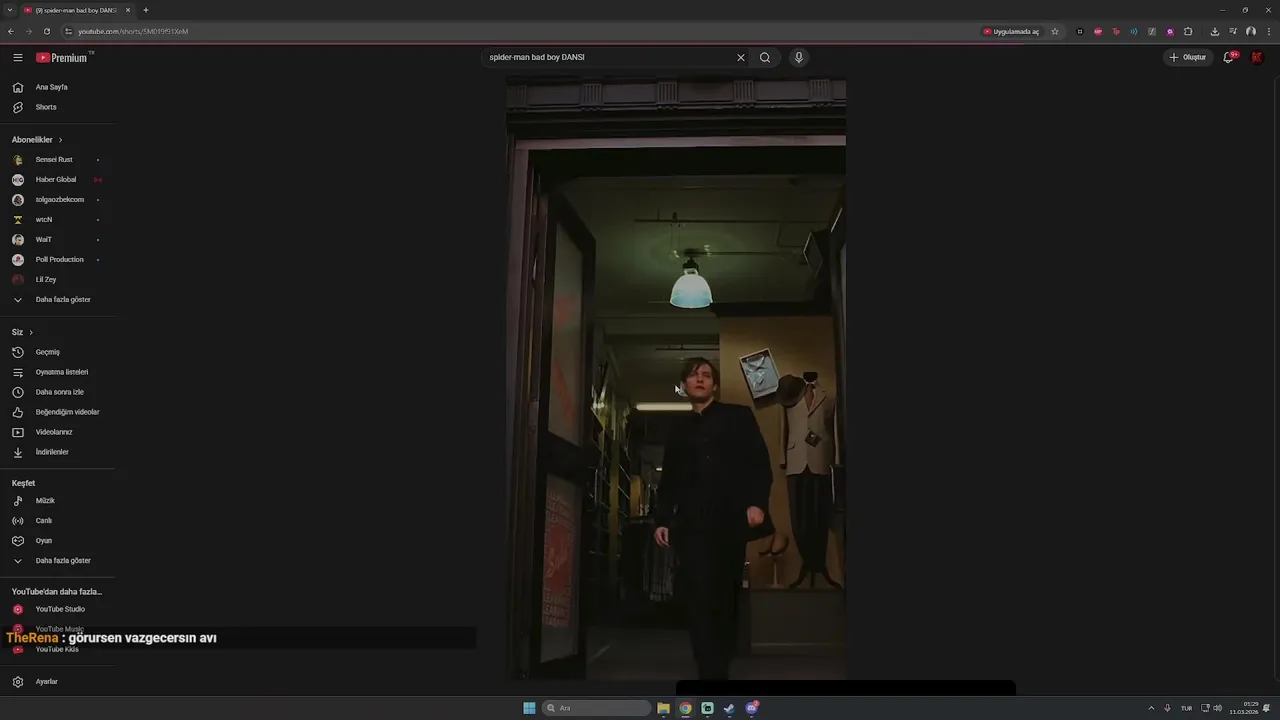Viewport: 1280px width, 720px height.
Task: Reload the page in the browser
Action: click(x=46, y=31)
